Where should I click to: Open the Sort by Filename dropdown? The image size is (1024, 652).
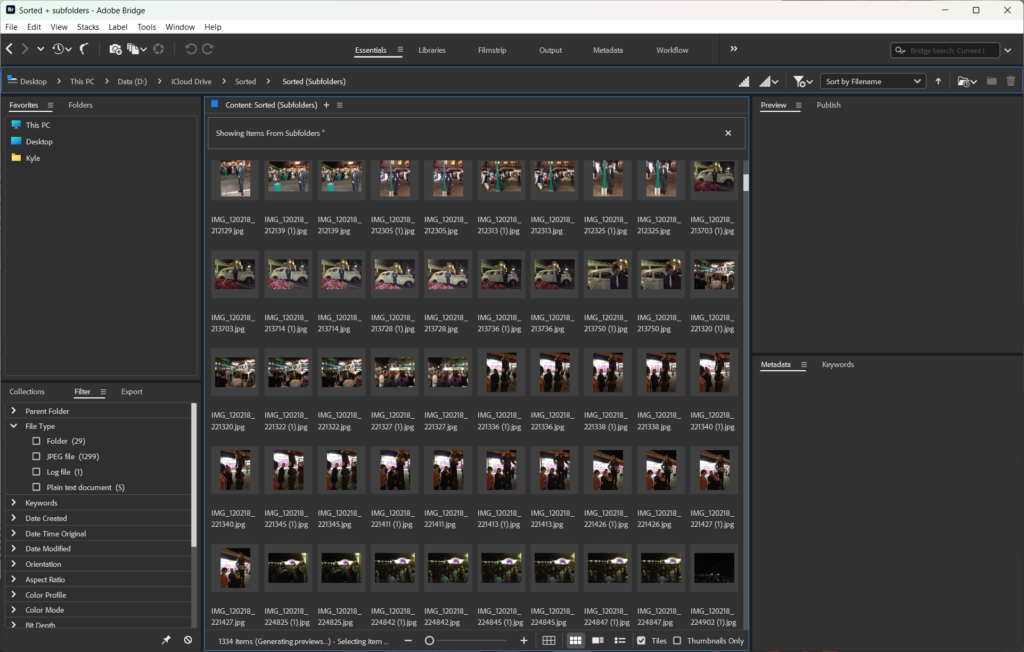(x=872, y=81)
